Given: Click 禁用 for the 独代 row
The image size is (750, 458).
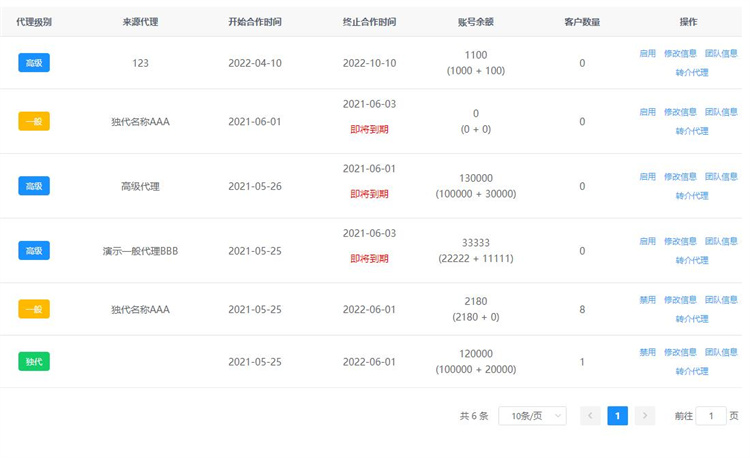Looking at the screenshot, I should pyautogui.click(x=648, y=352).
